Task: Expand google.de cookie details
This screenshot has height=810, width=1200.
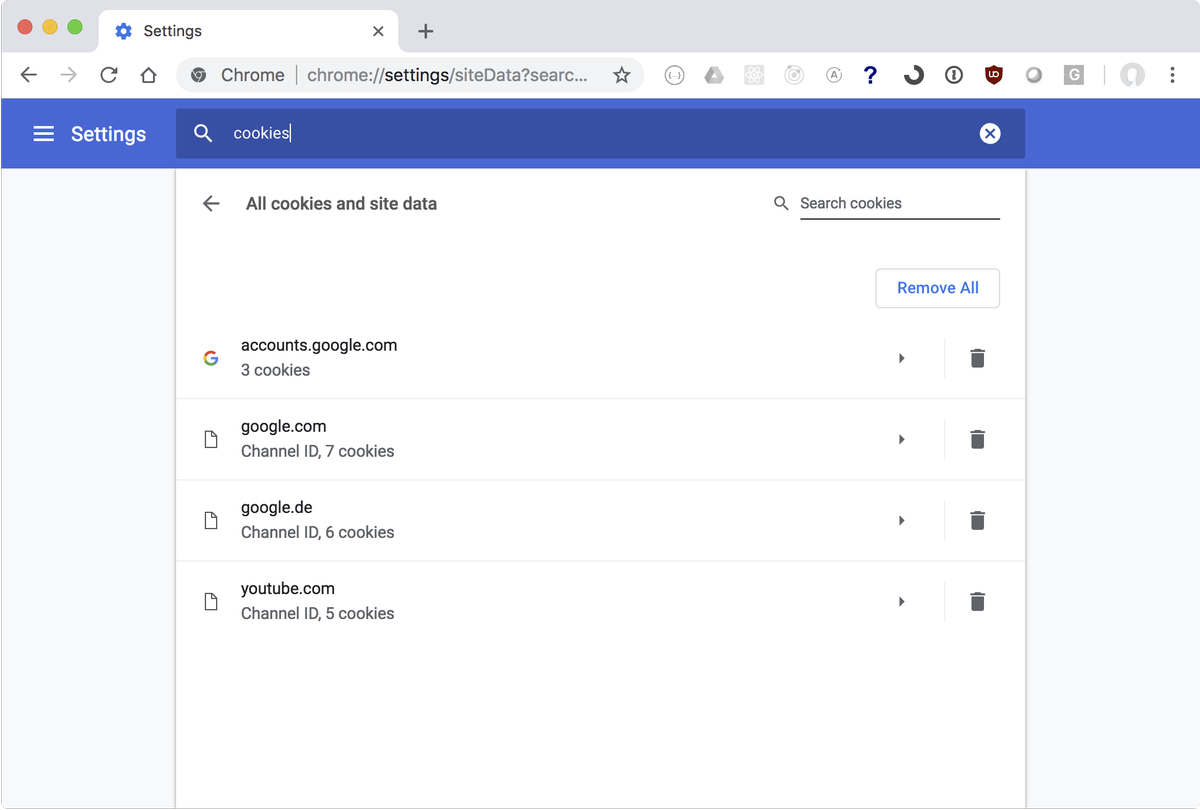Action: (901, 520)
